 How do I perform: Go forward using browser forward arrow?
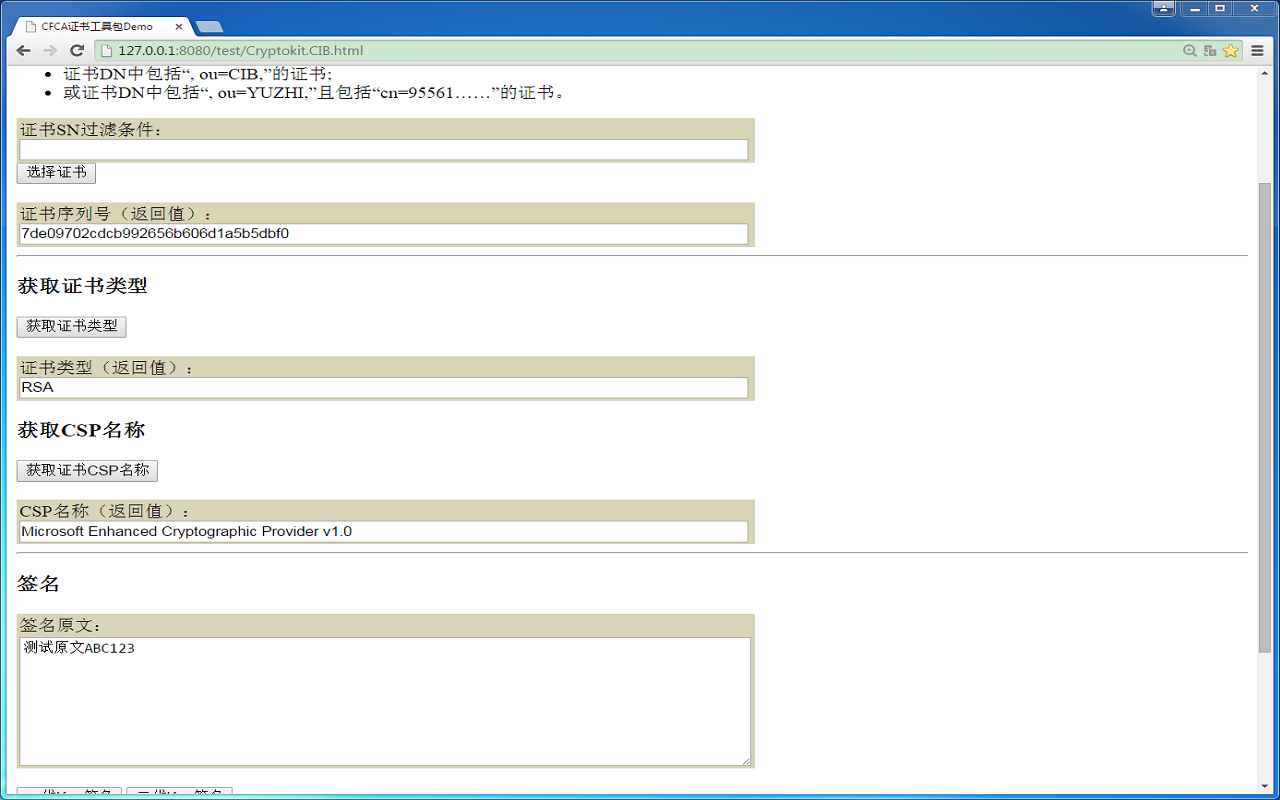click(50, 50)
